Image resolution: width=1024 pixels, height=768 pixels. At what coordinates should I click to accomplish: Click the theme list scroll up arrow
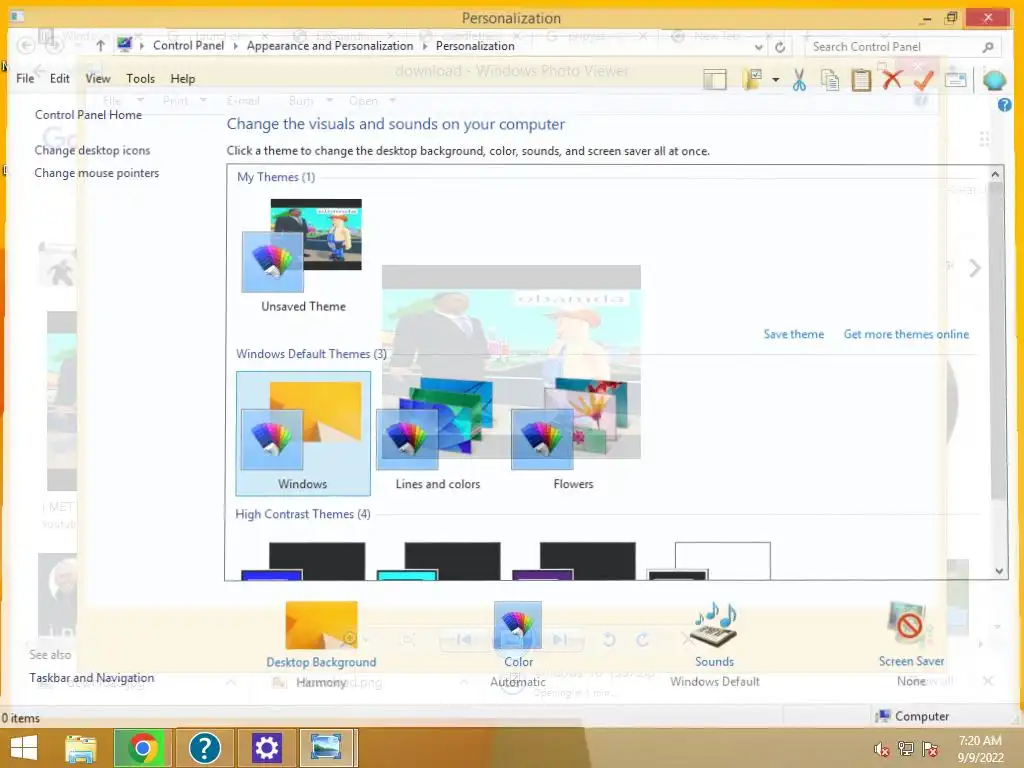[x=995, y=174]
